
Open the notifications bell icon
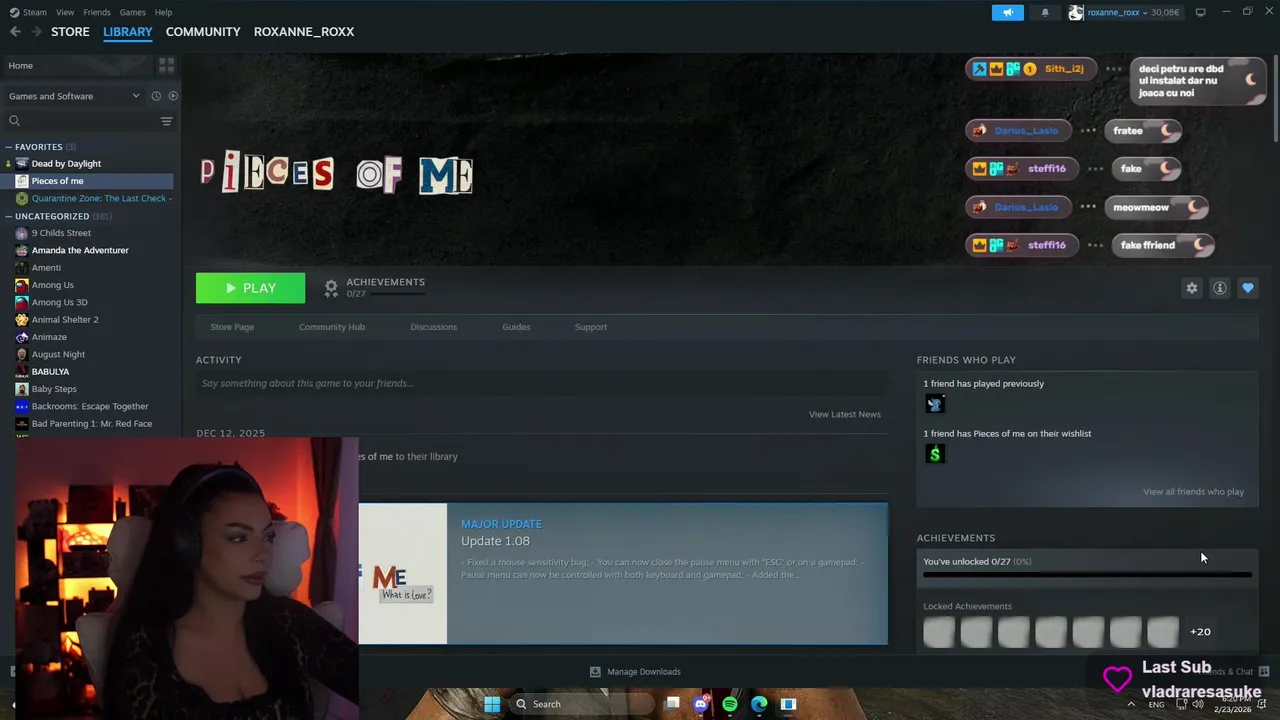click(1045, 12)
